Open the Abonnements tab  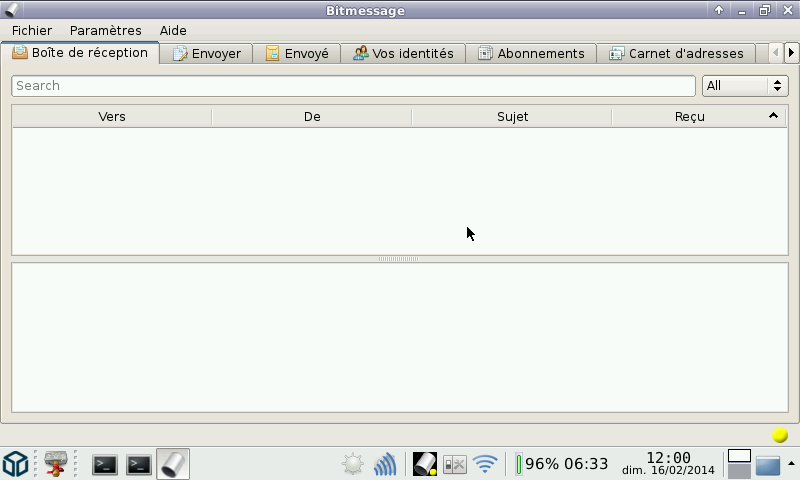click(x=531, y=54)
